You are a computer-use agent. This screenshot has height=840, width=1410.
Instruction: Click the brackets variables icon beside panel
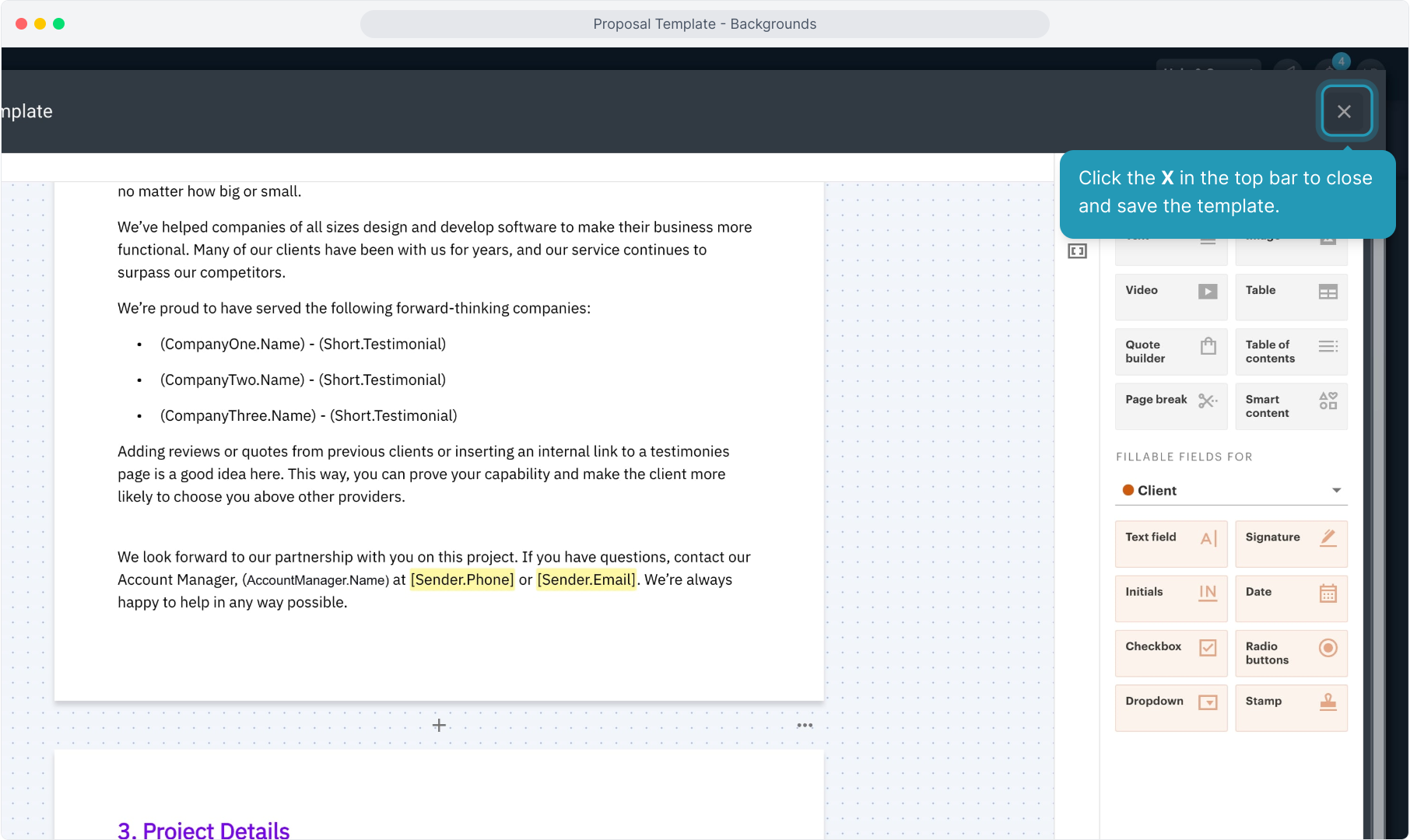point(1077,250)
